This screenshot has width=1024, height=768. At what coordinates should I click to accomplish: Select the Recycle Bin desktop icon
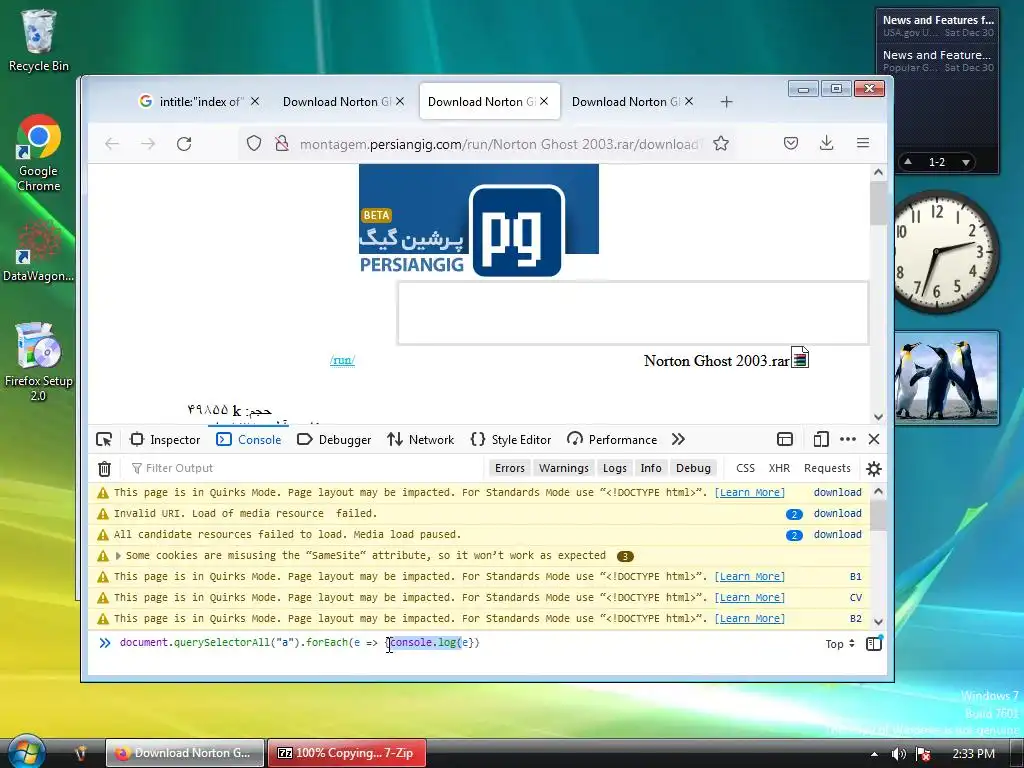[39, 40]
